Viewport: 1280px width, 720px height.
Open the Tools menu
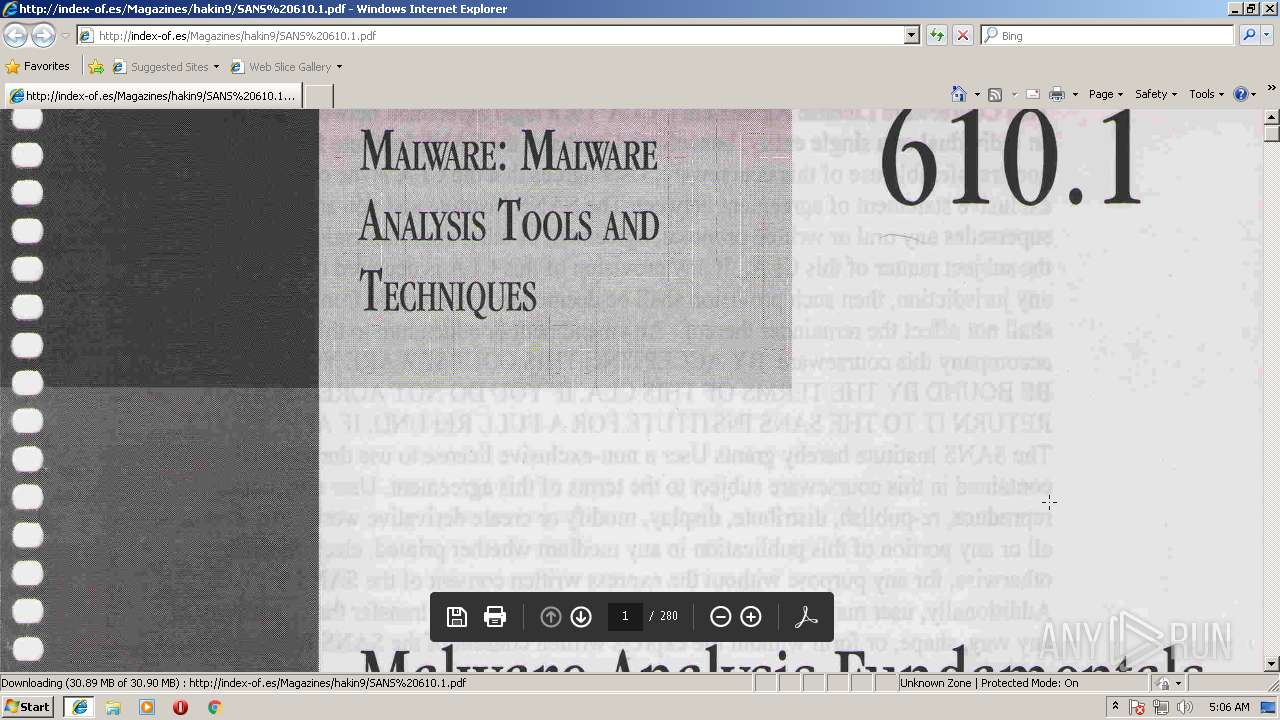pyautogui.click(x=1206, y=94)
